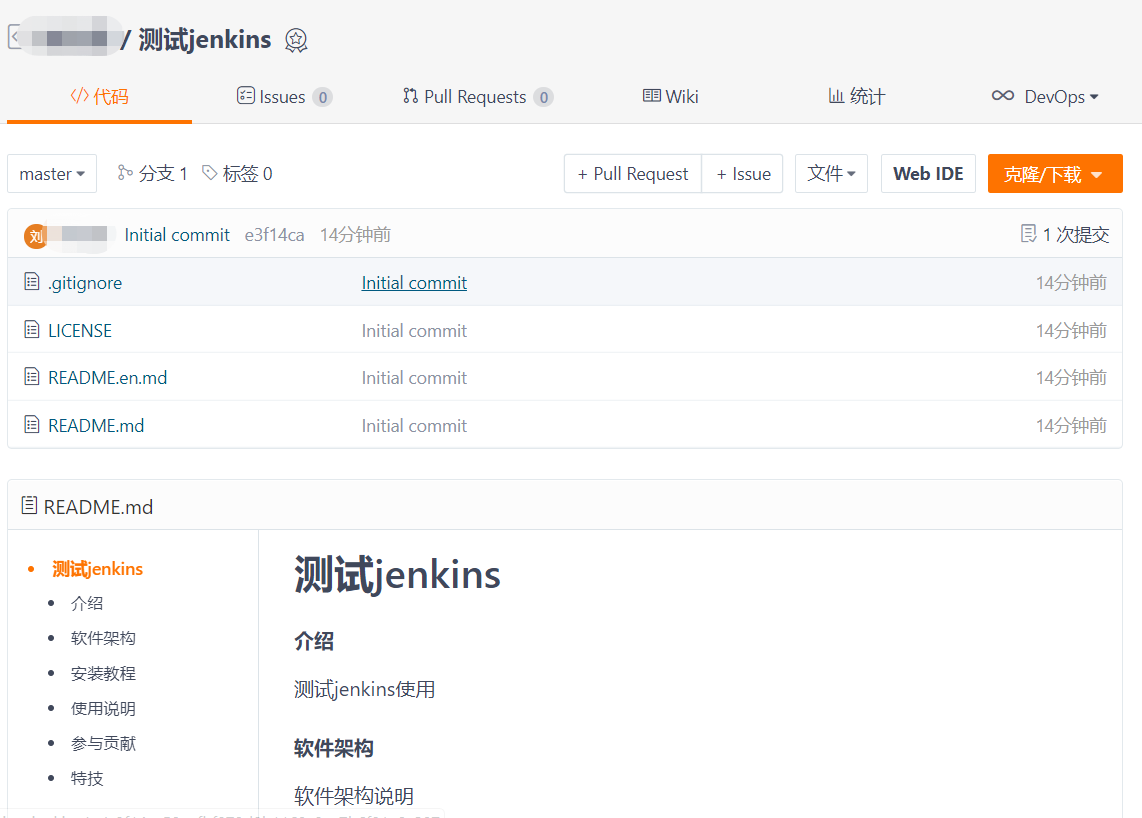
Task: Open the LICENSE file
Action: 80,331
